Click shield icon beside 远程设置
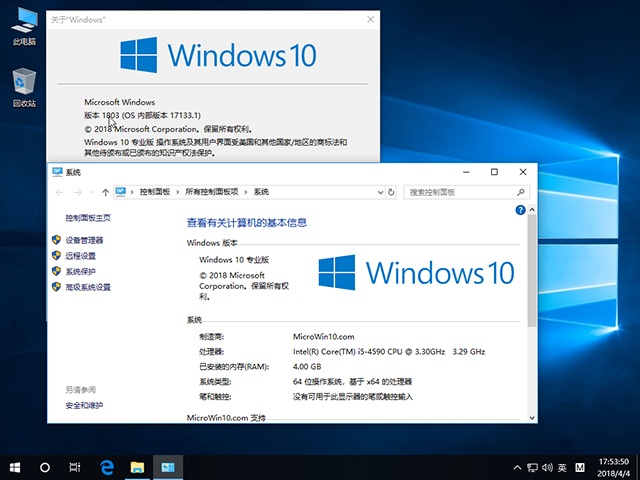Viewport: 640px width, 480px height. point(56,256)
